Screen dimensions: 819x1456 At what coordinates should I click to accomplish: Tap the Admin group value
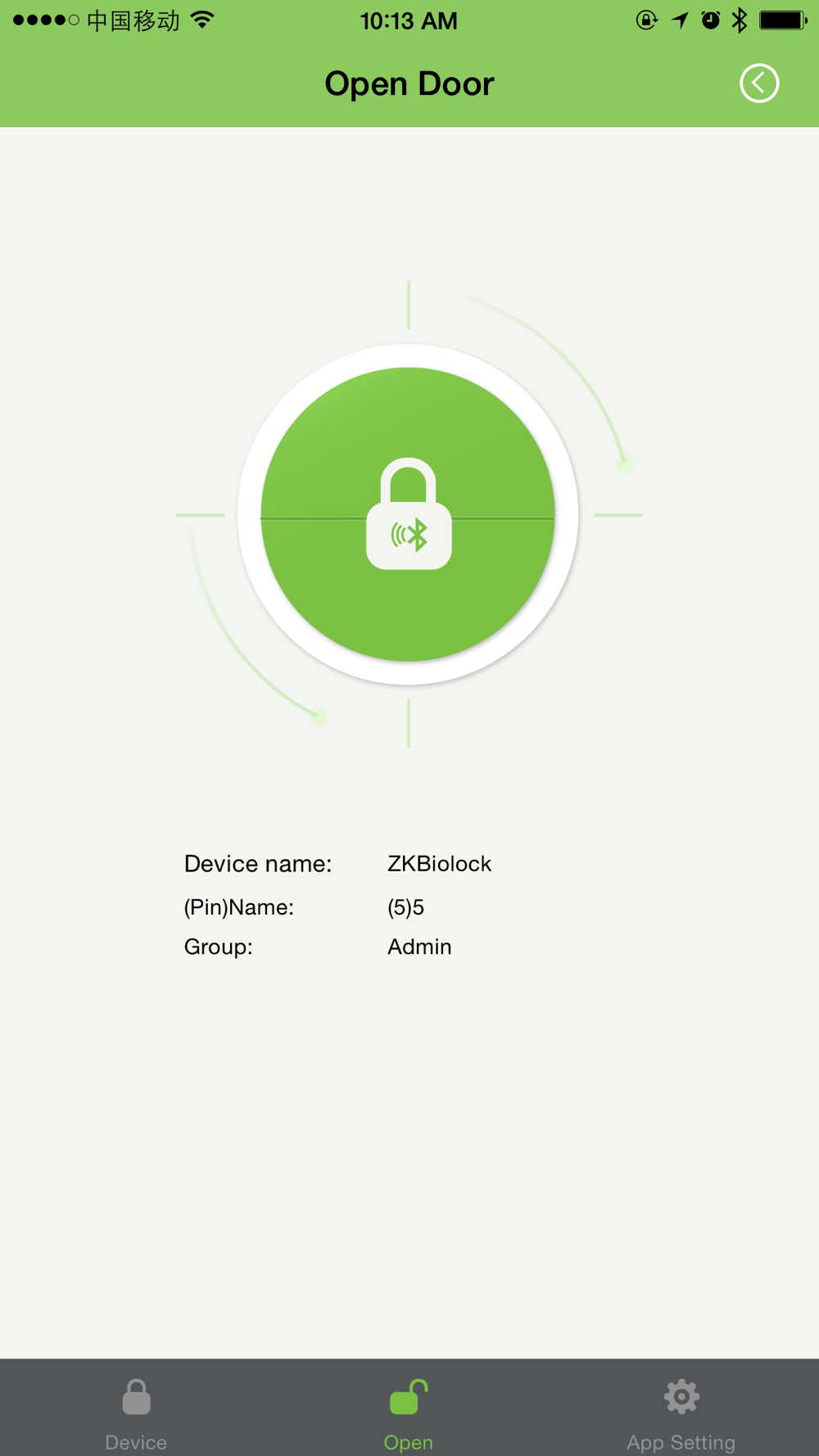[419, 947]
